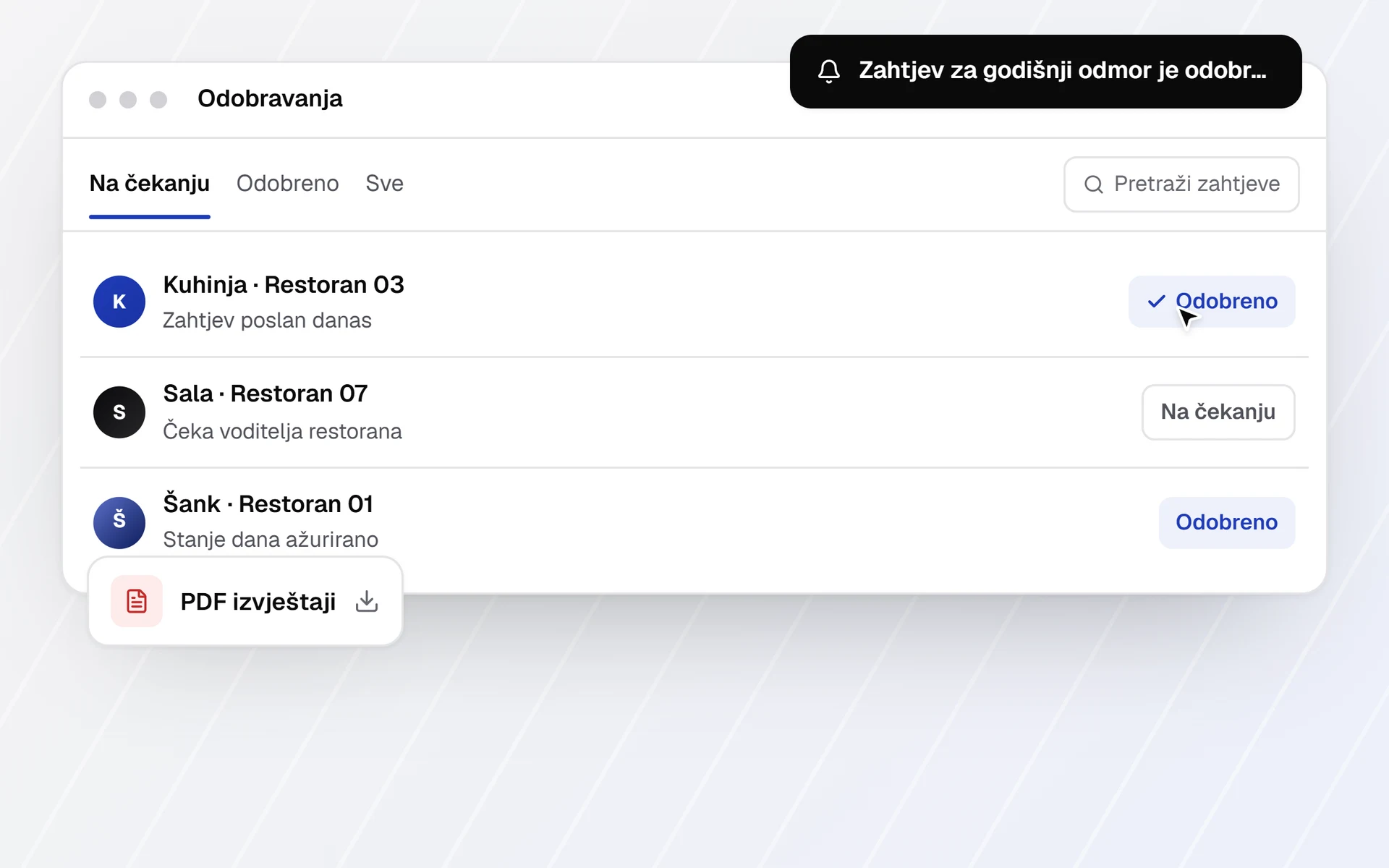Click the S avatar for Sala

pos(119,412)
